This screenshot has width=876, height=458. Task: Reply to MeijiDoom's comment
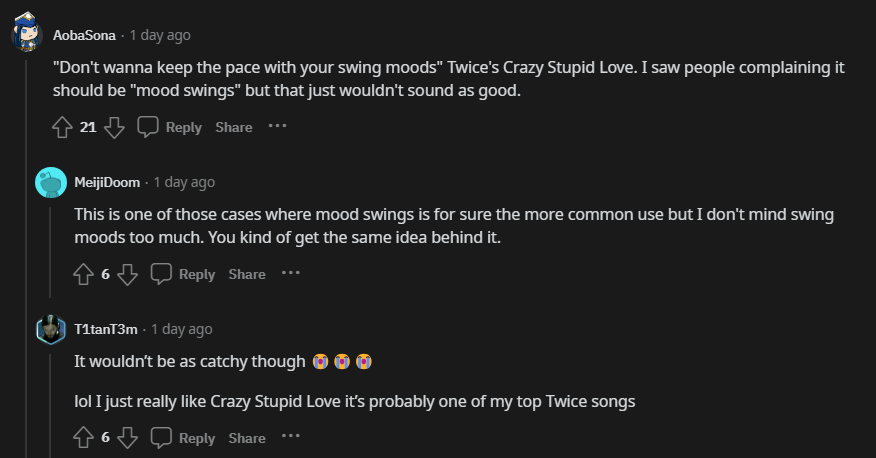tap(184, 274)
